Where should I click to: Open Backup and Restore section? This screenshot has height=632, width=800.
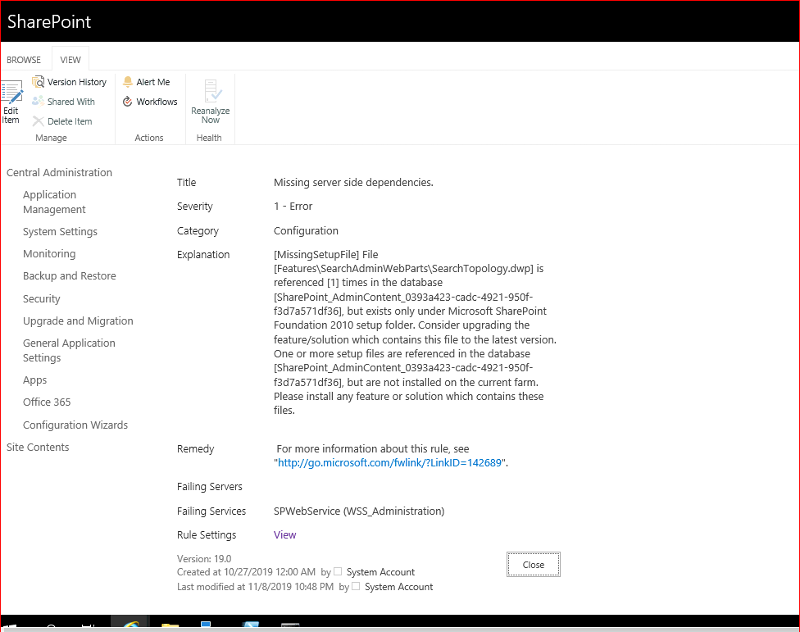point(72,275)
